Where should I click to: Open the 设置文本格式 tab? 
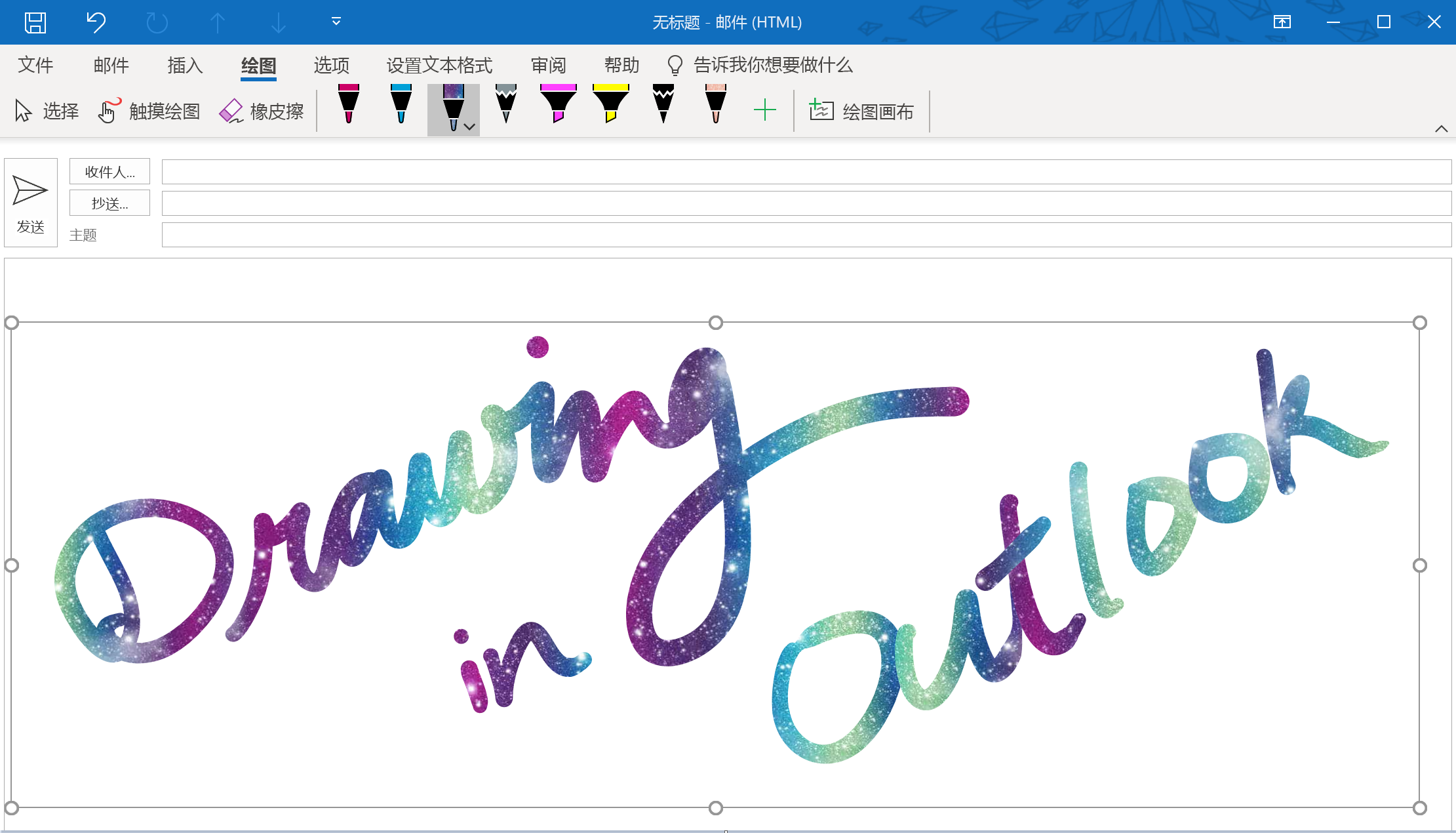(439, 65)
